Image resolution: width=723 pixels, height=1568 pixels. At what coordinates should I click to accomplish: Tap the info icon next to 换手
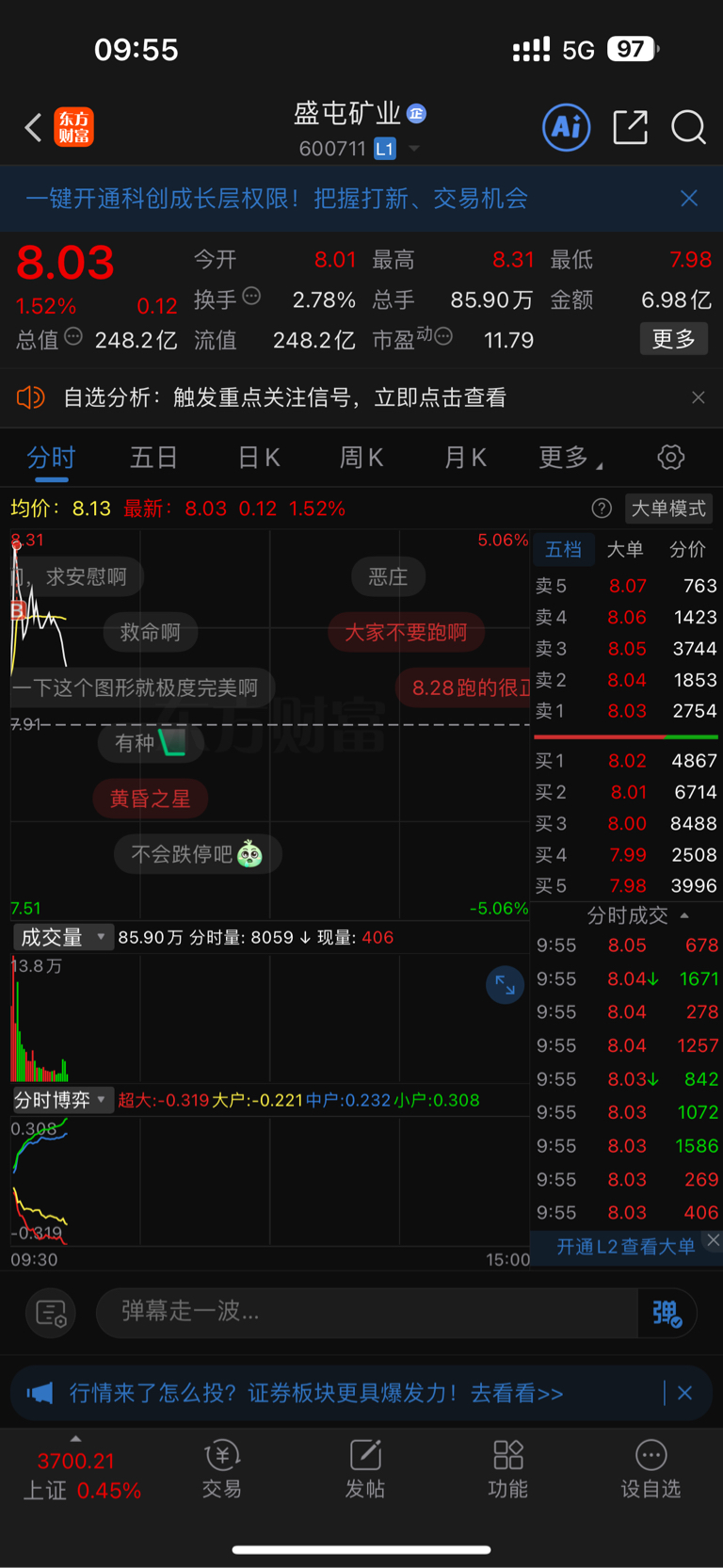coord(251,297)
